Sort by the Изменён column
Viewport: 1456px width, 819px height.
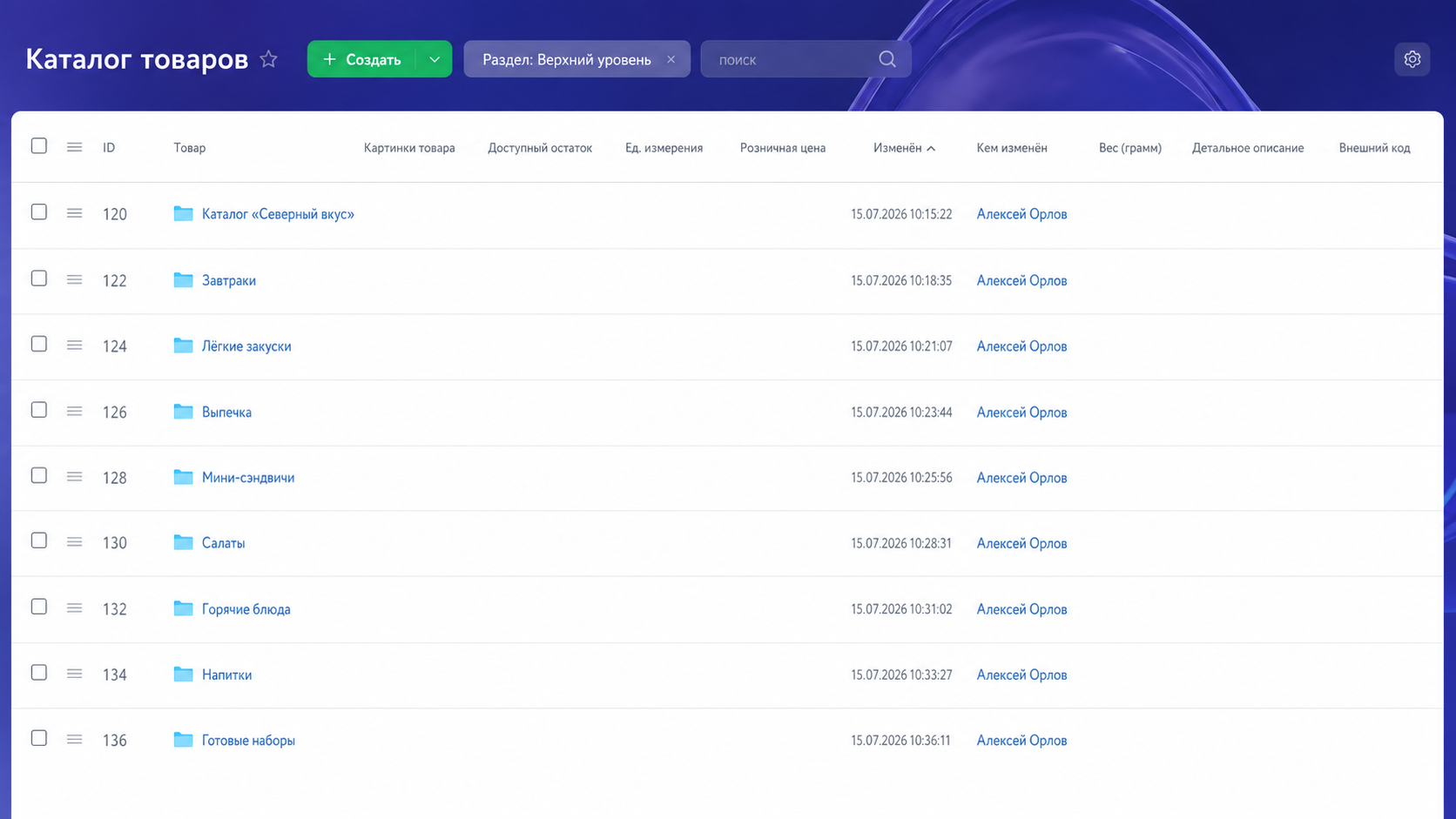tap(904, 148)
